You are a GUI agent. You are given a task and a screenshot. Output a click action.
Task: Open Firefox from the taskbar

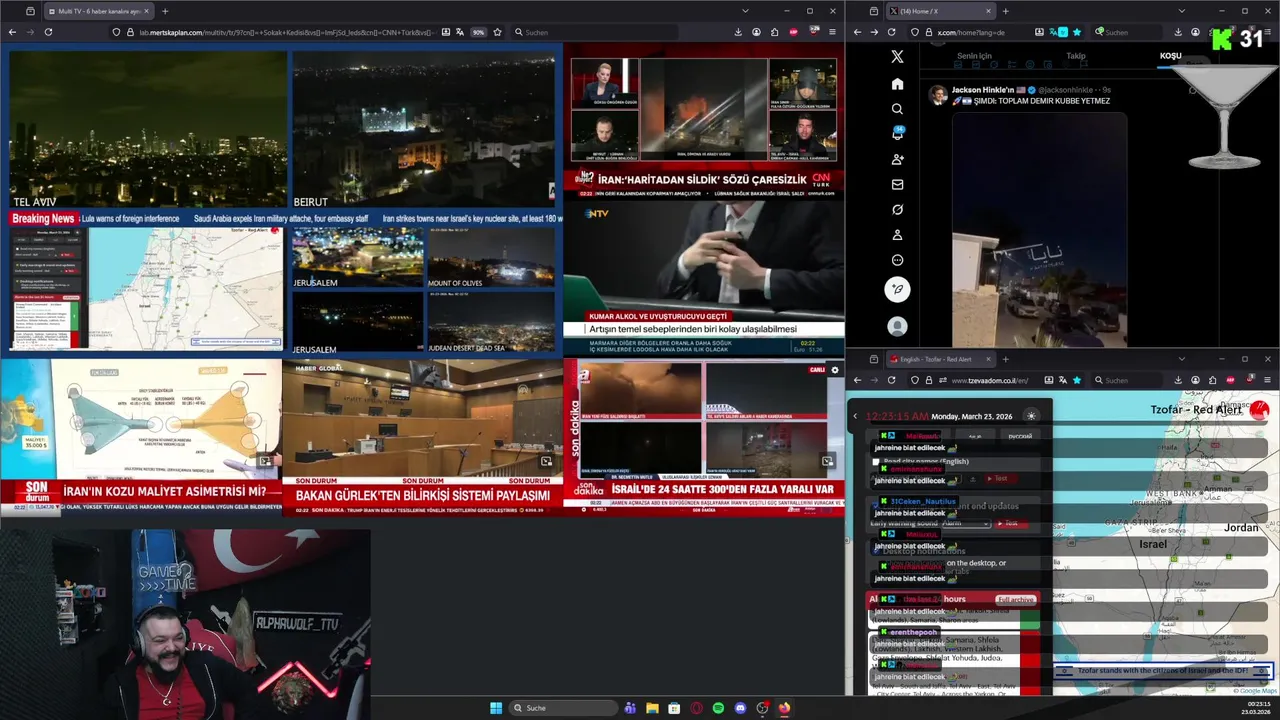pyautogui.click(x=784, y=708)
